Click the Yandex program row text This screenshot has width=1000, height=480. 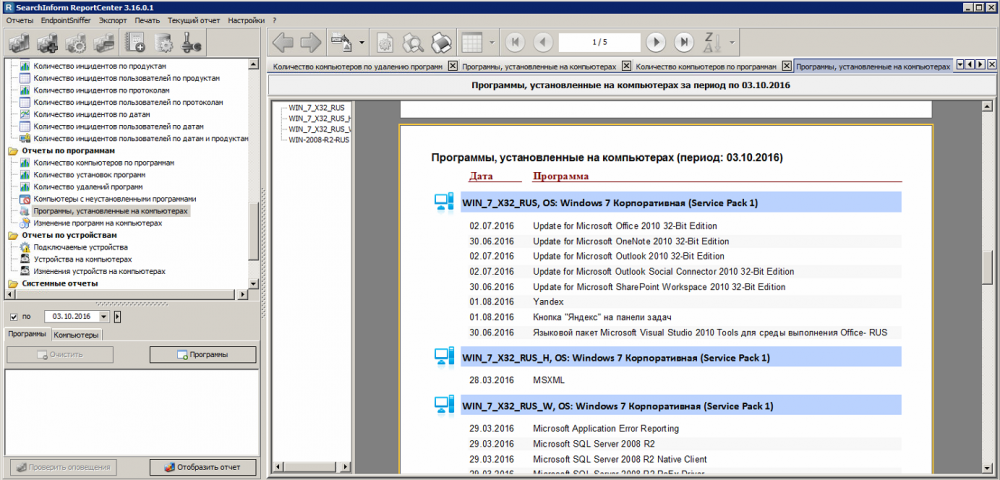click(548, 301)
